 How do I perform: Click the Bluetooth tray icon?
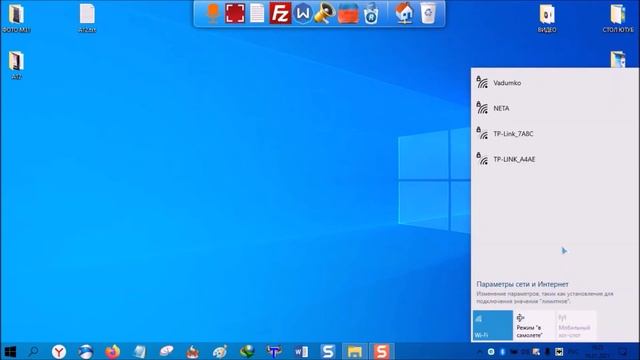(502, 351)
